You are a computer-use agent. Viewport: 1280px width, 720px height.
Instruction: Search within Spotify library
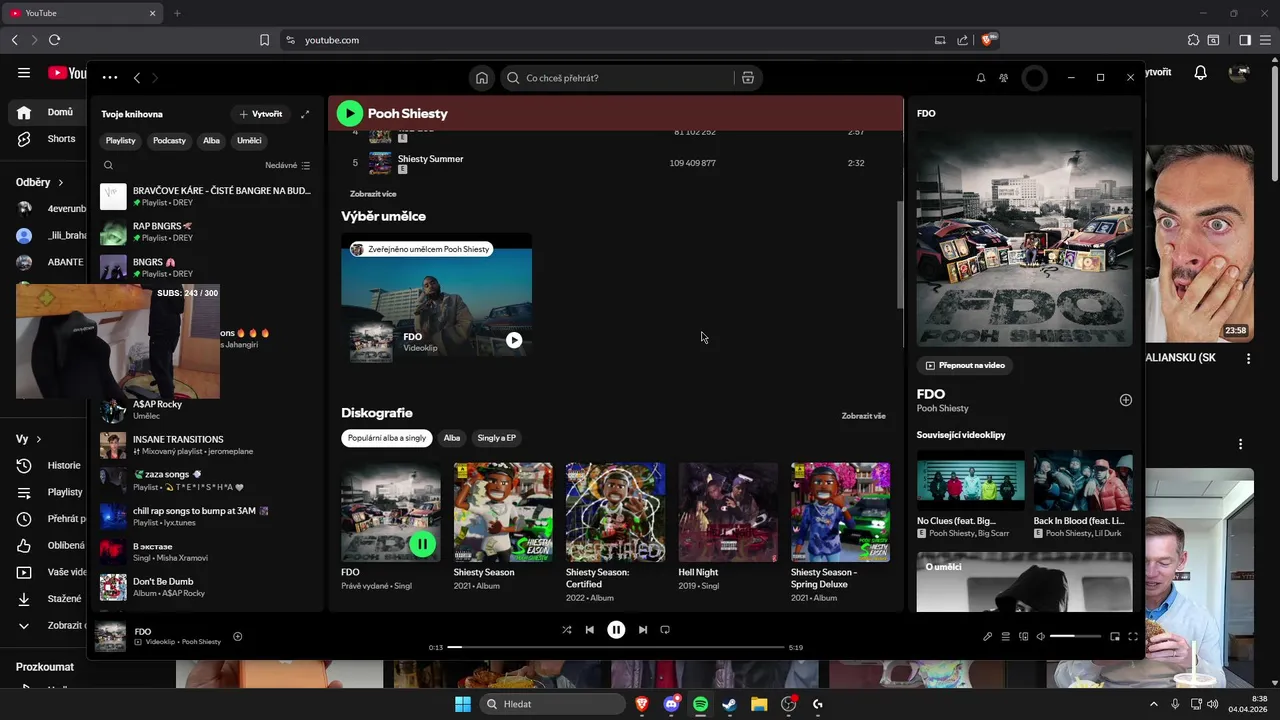[108, 165]
